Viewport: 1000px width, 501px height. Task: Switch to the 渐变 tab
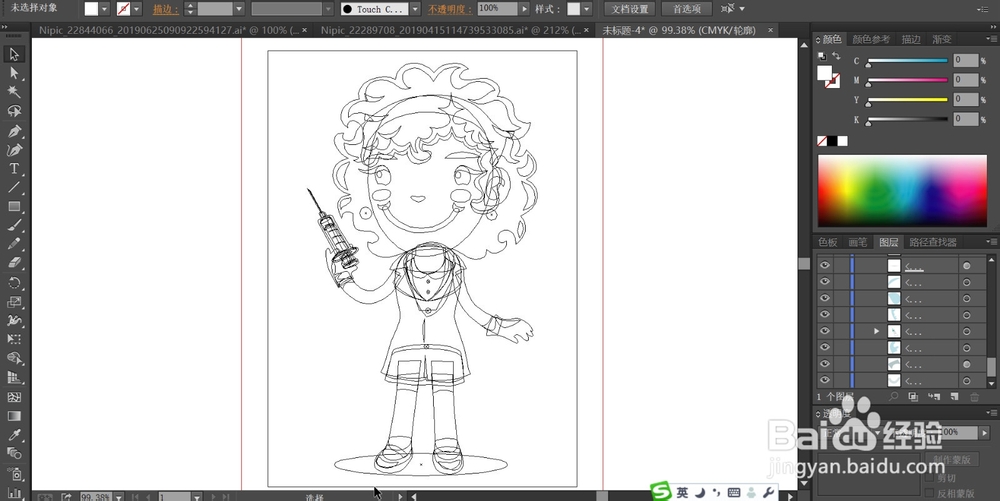pyautogui.click(x=942, y=40)
